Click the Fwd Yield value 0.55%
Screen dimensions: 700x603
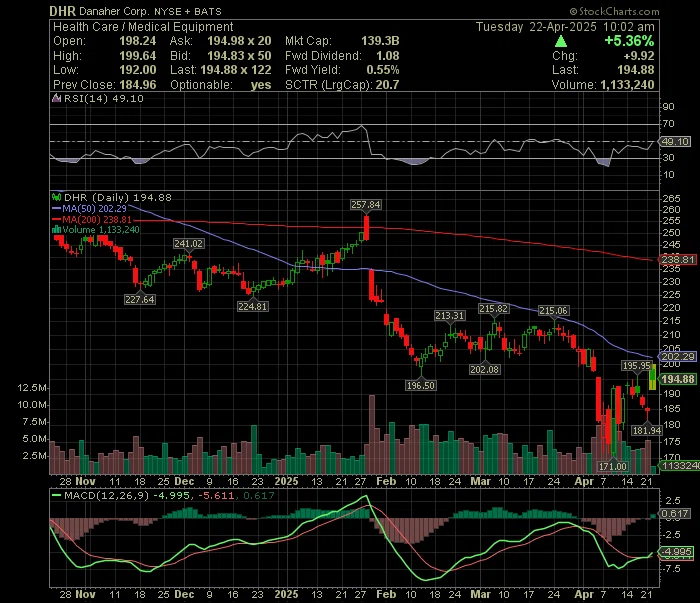click(x=383, y=70)
